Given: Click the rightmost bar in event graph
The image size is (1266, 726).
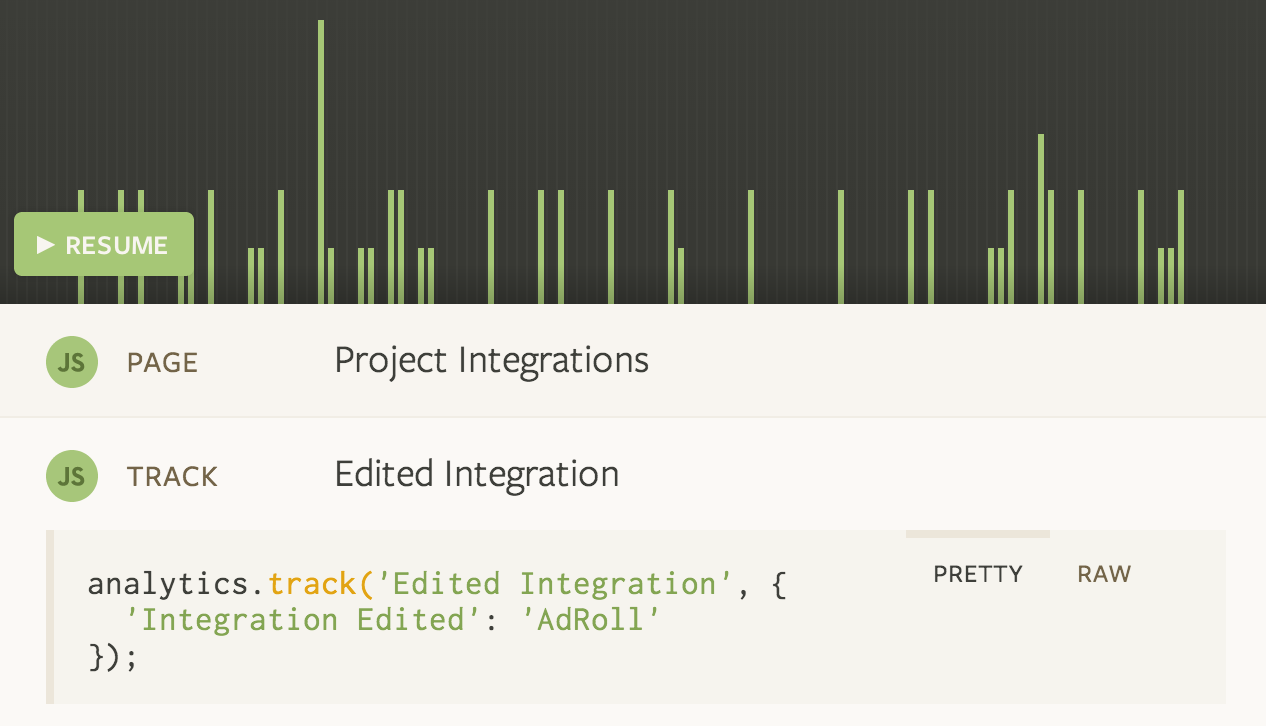Looking at the screenshot, I should 1181,247.
